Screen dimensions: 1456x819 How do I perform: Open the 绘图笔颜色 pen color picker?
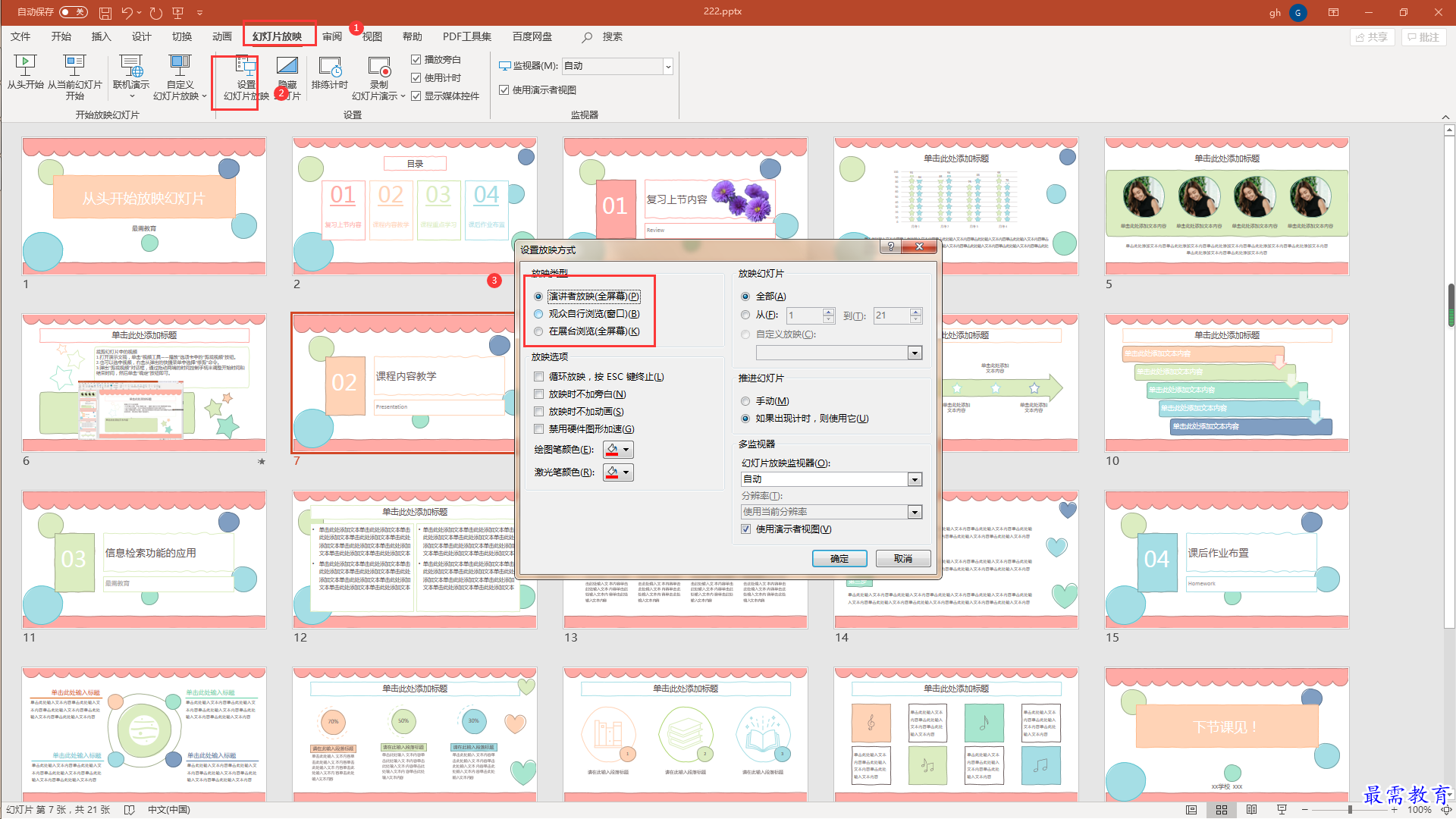618,450
